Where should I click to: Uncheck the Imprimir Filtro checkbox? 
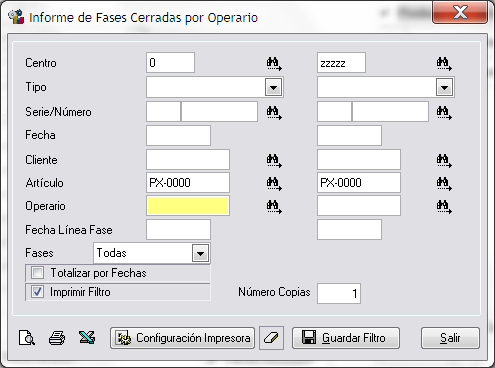coord(37,292)
